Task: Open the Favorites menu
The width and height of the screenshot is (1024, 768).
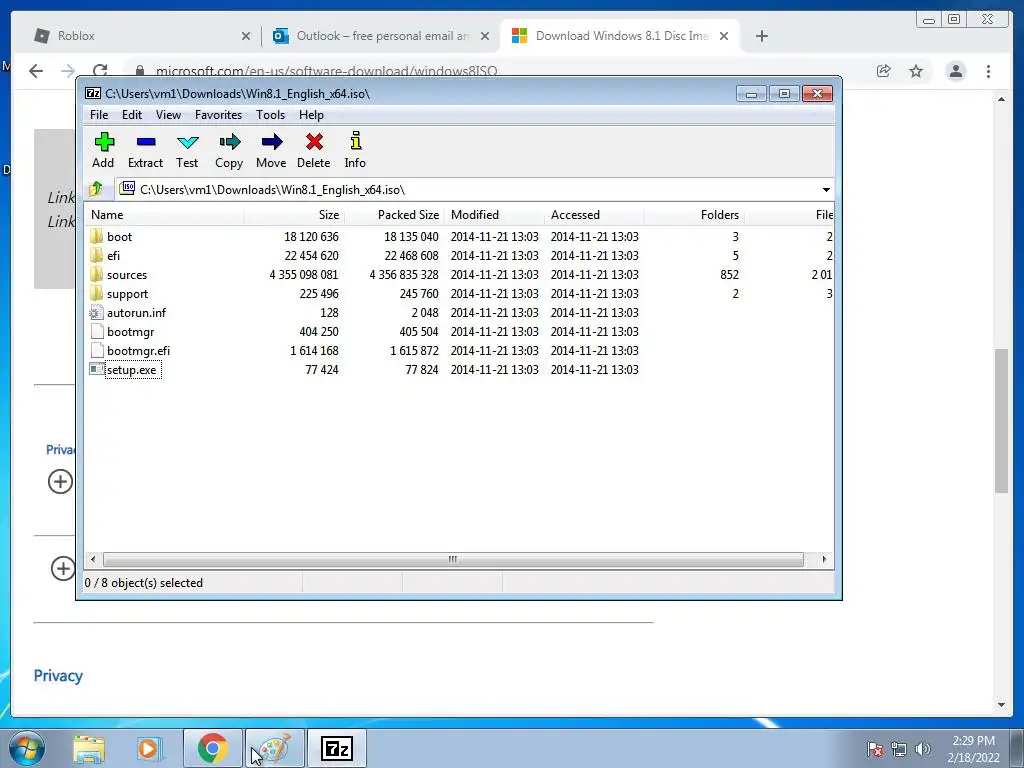Action: coord(218,115)
